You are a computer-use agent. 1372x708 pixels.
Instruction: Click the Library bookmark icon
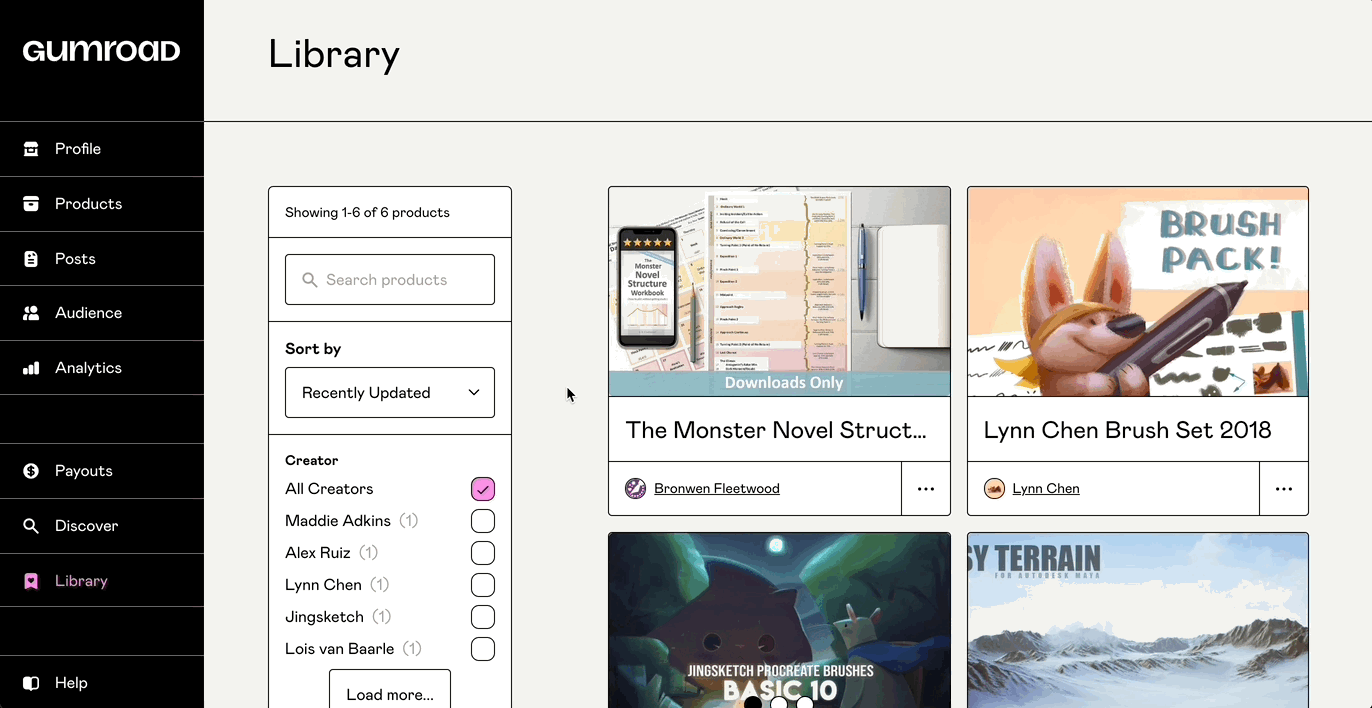[x=31, y=581]
